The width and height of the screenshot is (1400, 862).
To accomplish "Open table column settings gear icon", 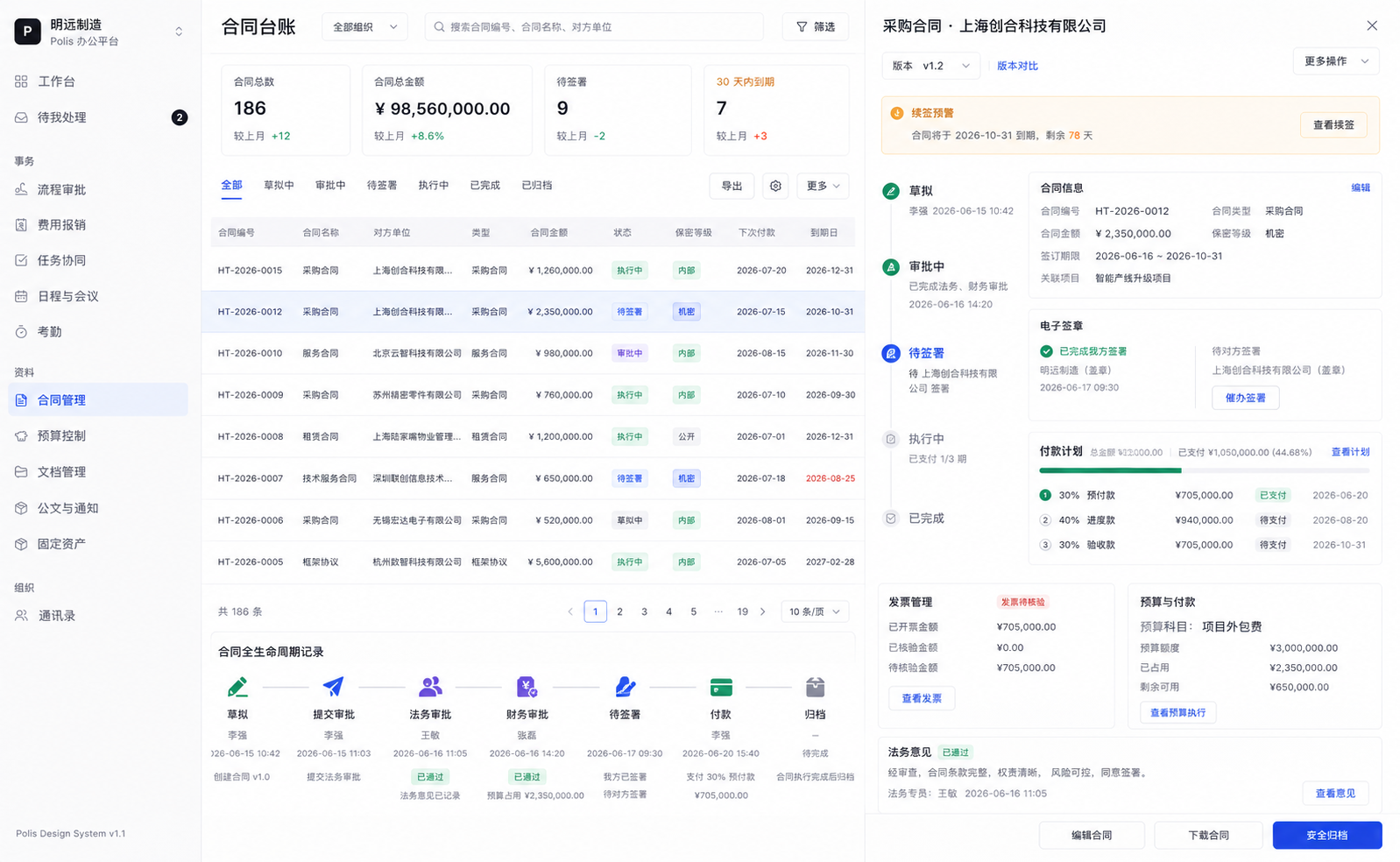I will (775, 186).
